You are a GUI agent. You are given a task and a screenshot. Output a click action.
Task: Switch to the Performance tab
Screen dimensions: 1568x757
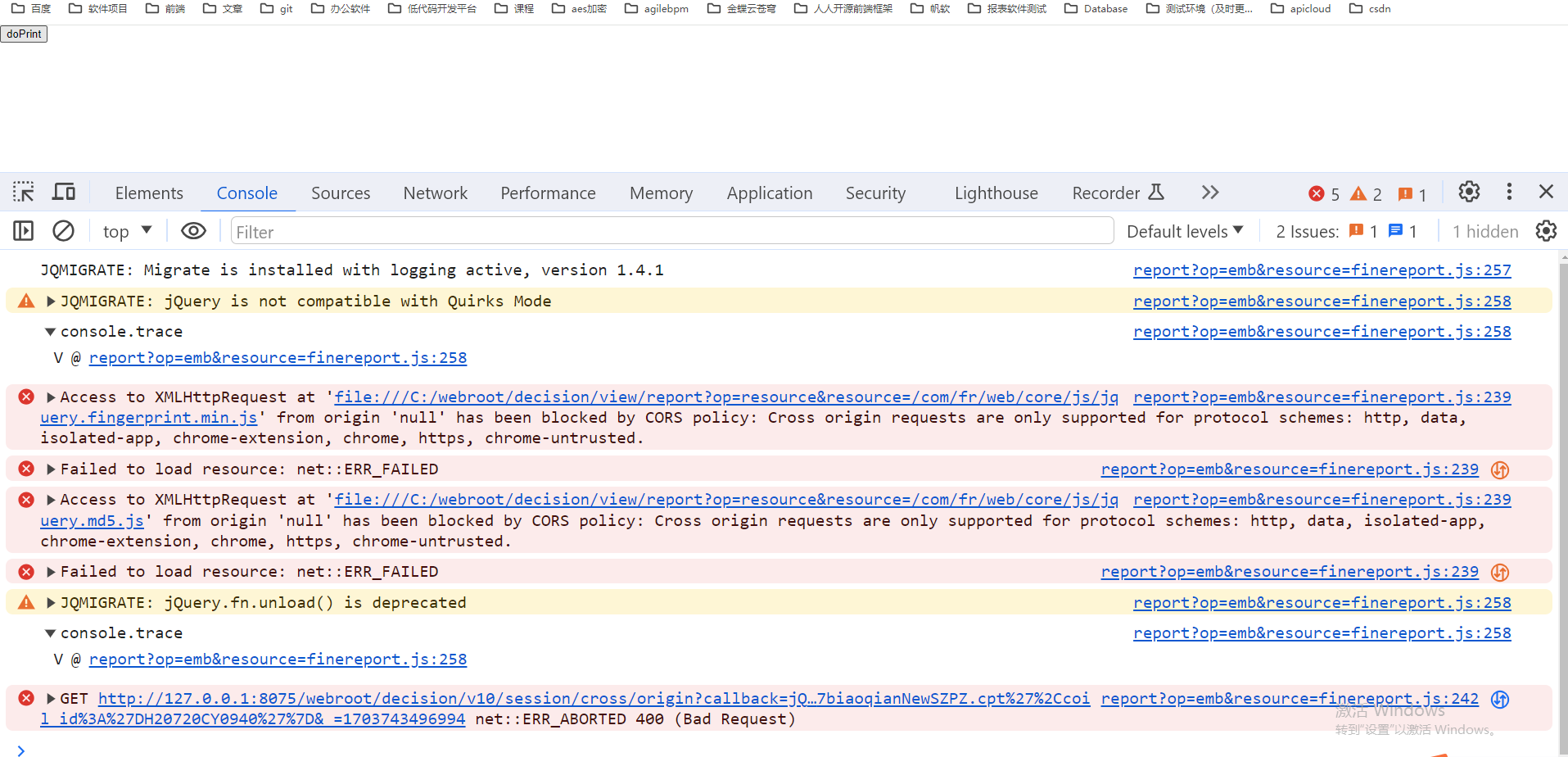549,193
